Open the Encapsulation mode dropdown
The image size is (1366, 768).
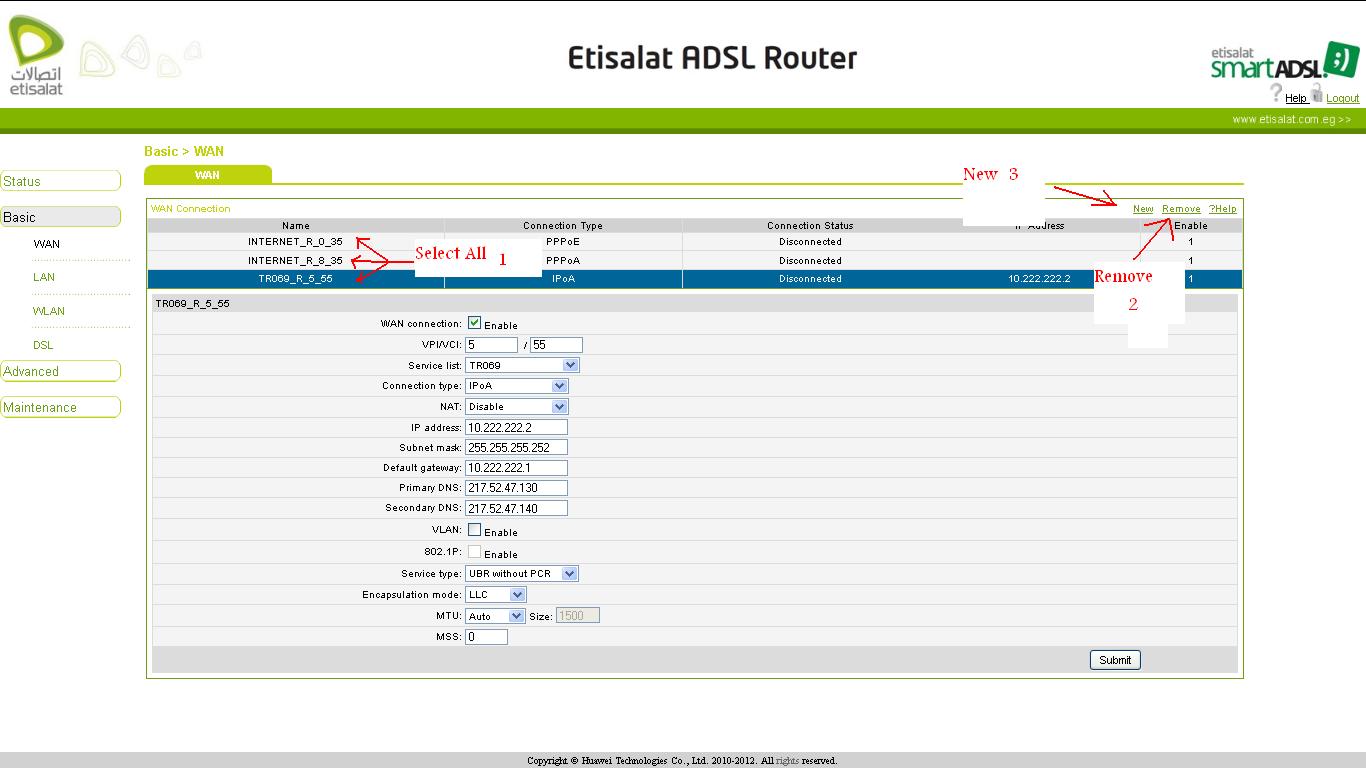(x=496, y=595)
